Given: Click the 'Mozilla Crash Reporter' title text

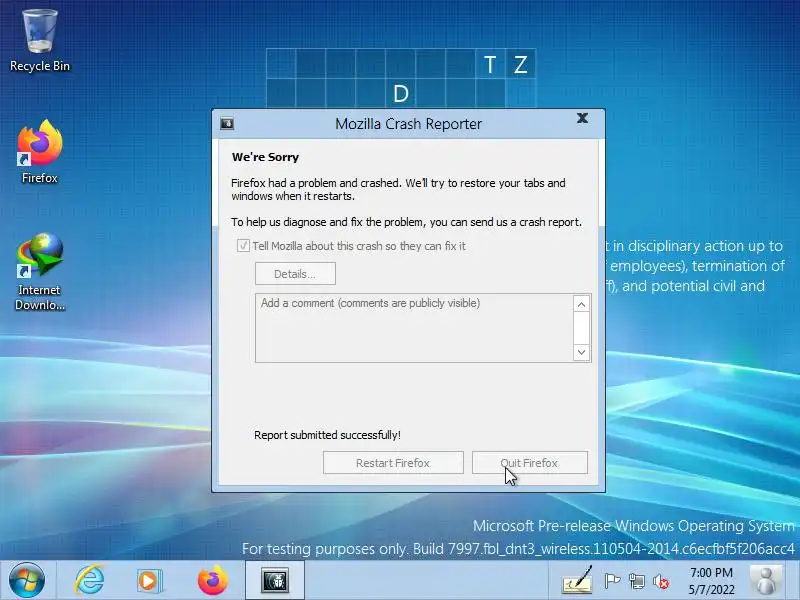Looking at the screenshot, I should (408, 124).
